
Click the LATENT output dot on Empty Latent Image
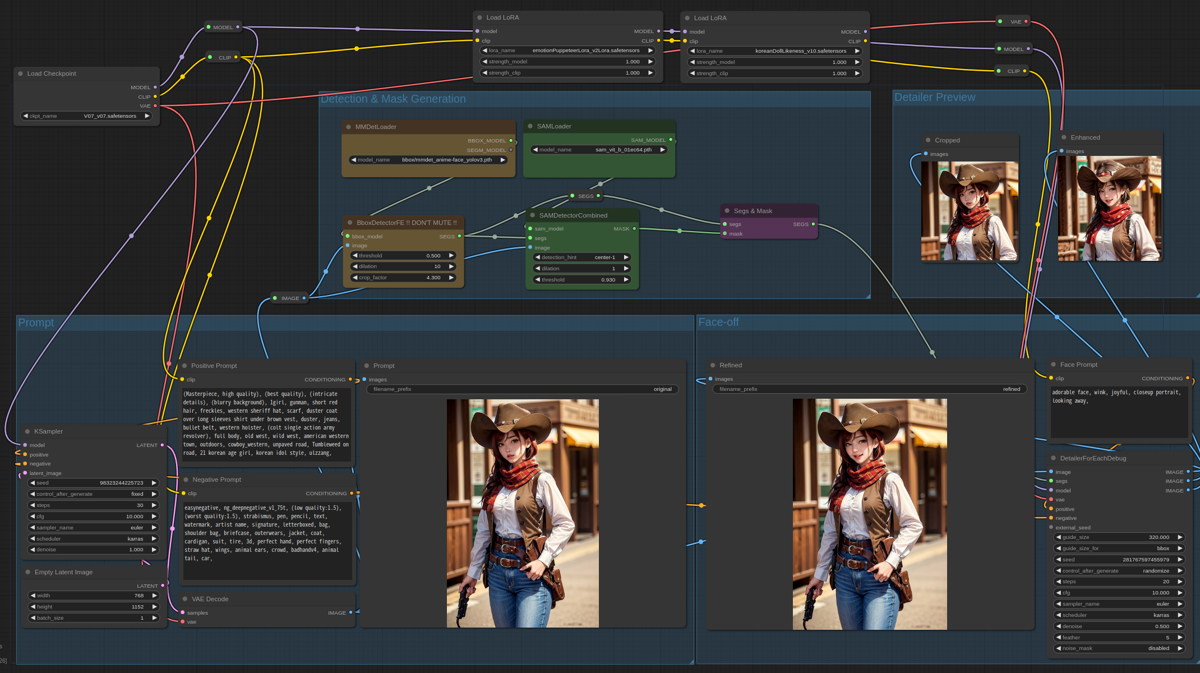point(163,583)
